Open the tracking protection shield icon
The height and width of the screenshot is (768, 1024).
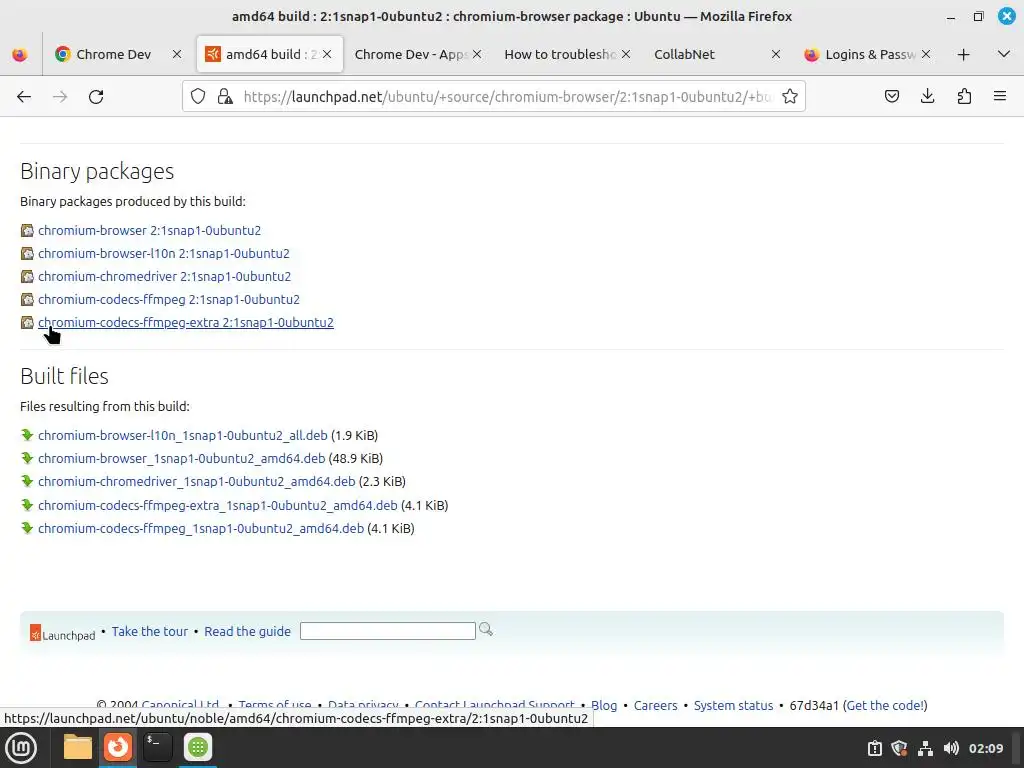198,97
